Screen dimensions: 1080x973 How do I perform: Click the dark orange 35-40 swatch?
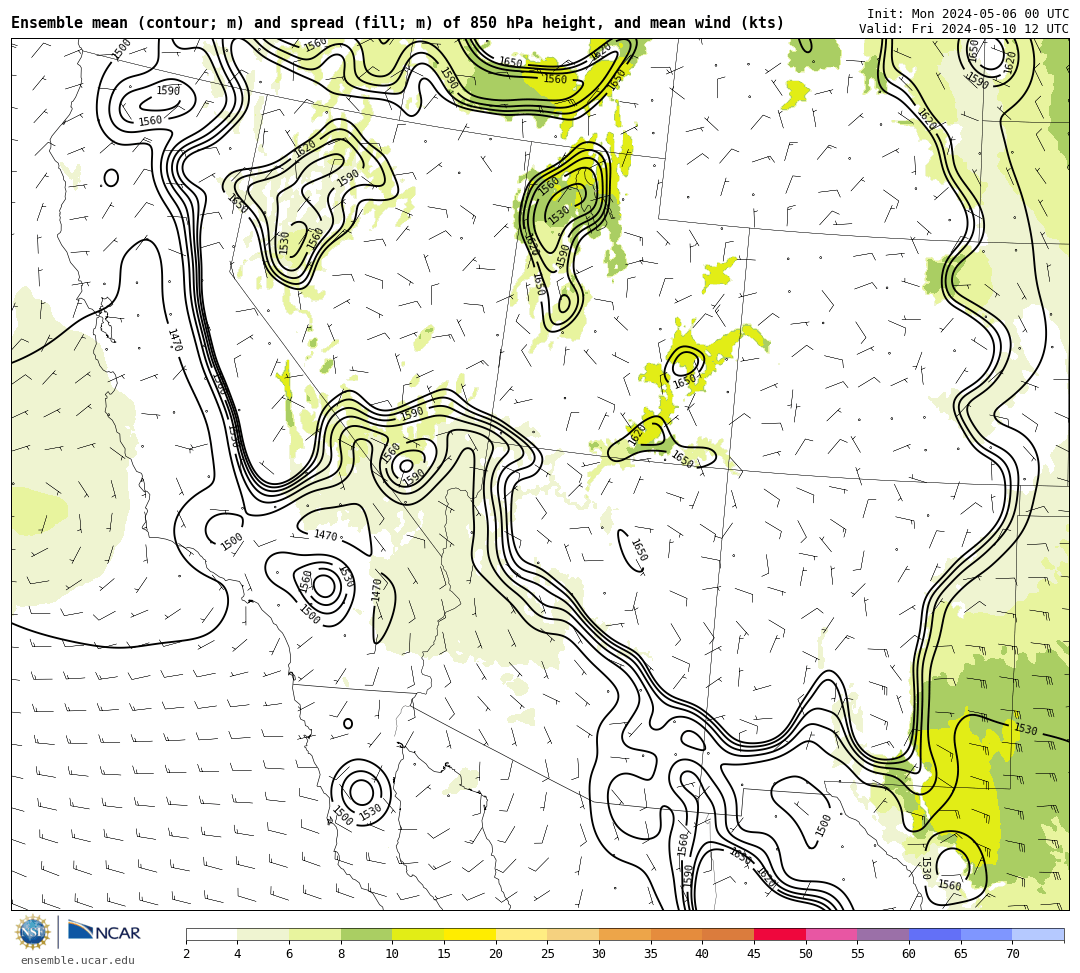(x=676, y=934)
